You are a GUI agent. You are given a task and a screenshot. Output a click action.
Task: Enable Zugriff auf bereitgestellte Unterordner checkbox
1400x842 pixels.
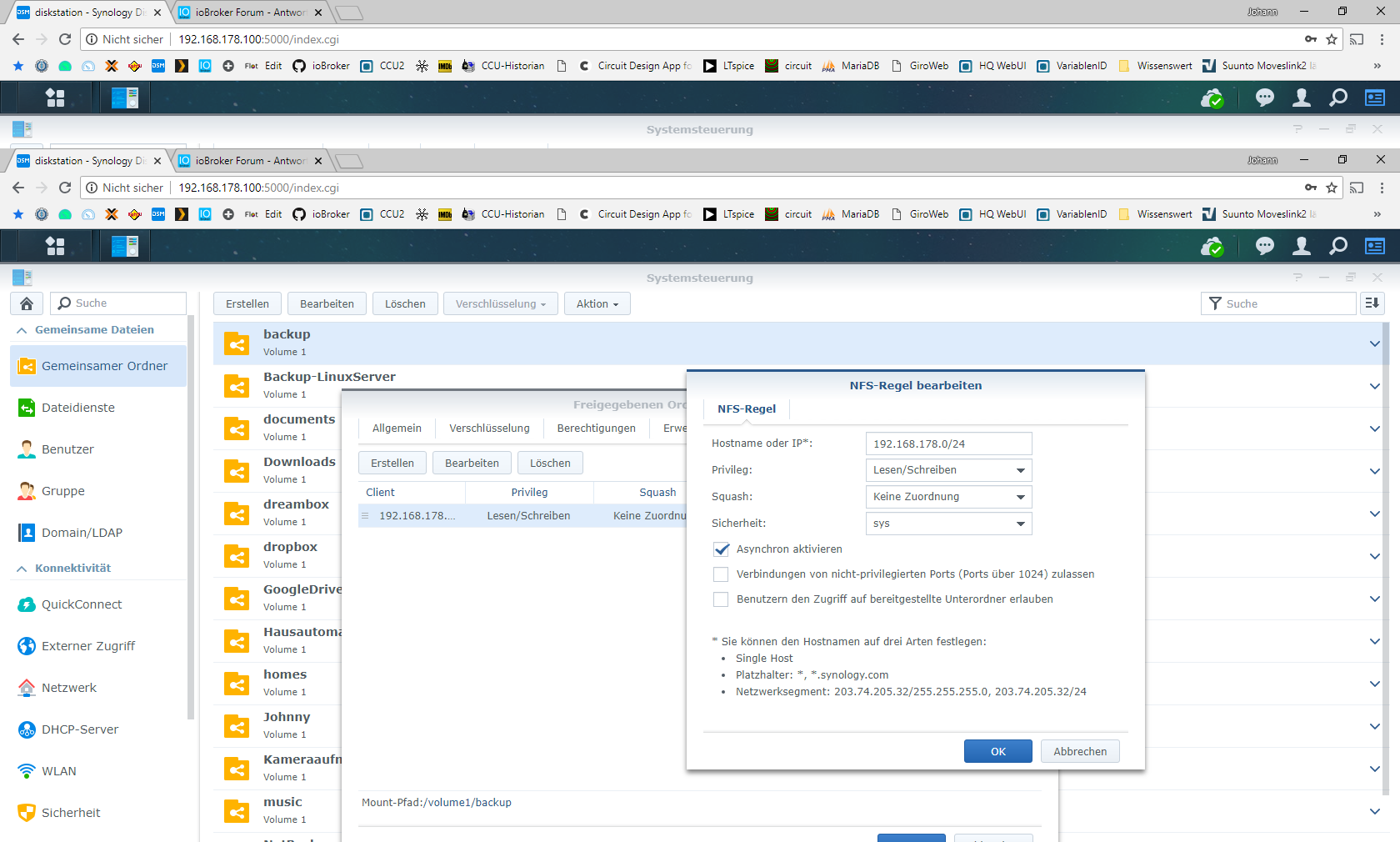(721, 599)
